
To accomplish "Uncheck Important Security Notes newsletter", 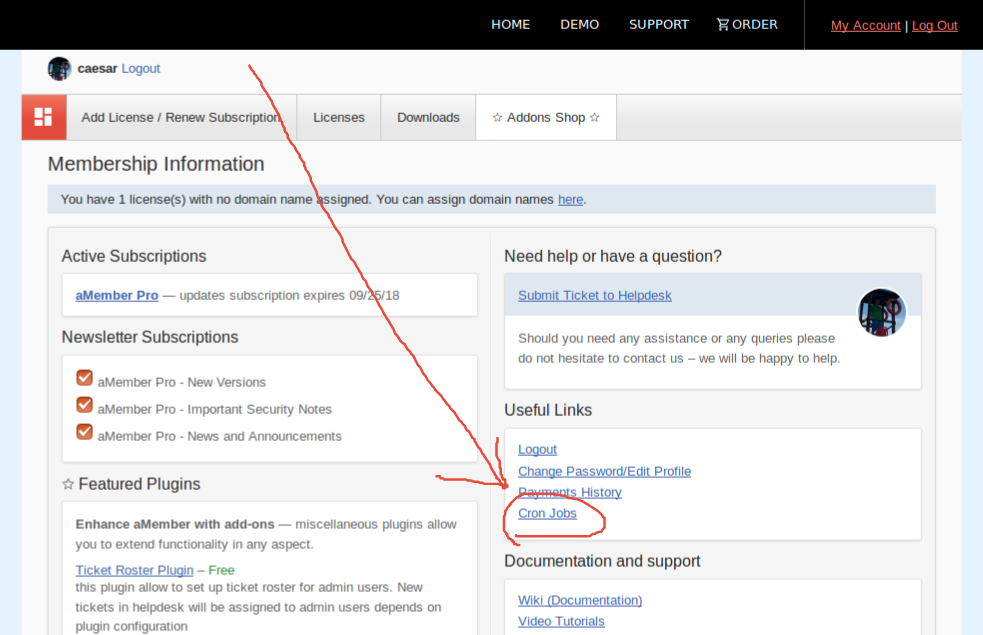I will point(85,405).
